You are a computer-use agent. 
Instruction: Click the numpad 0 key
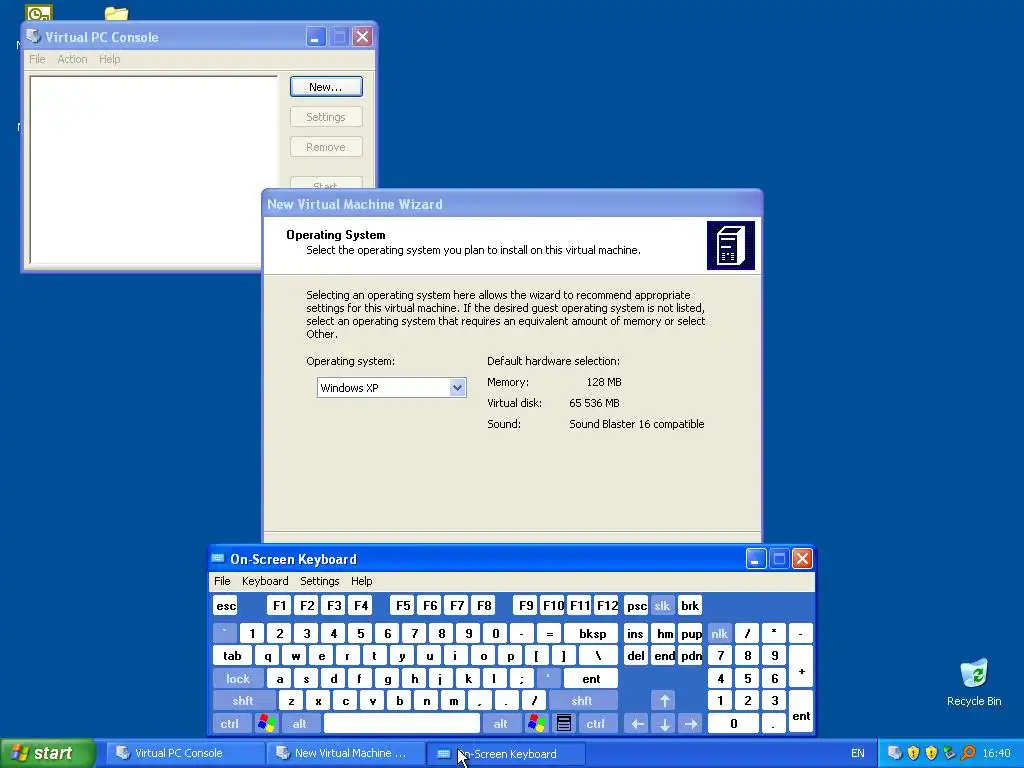(733, 724)
